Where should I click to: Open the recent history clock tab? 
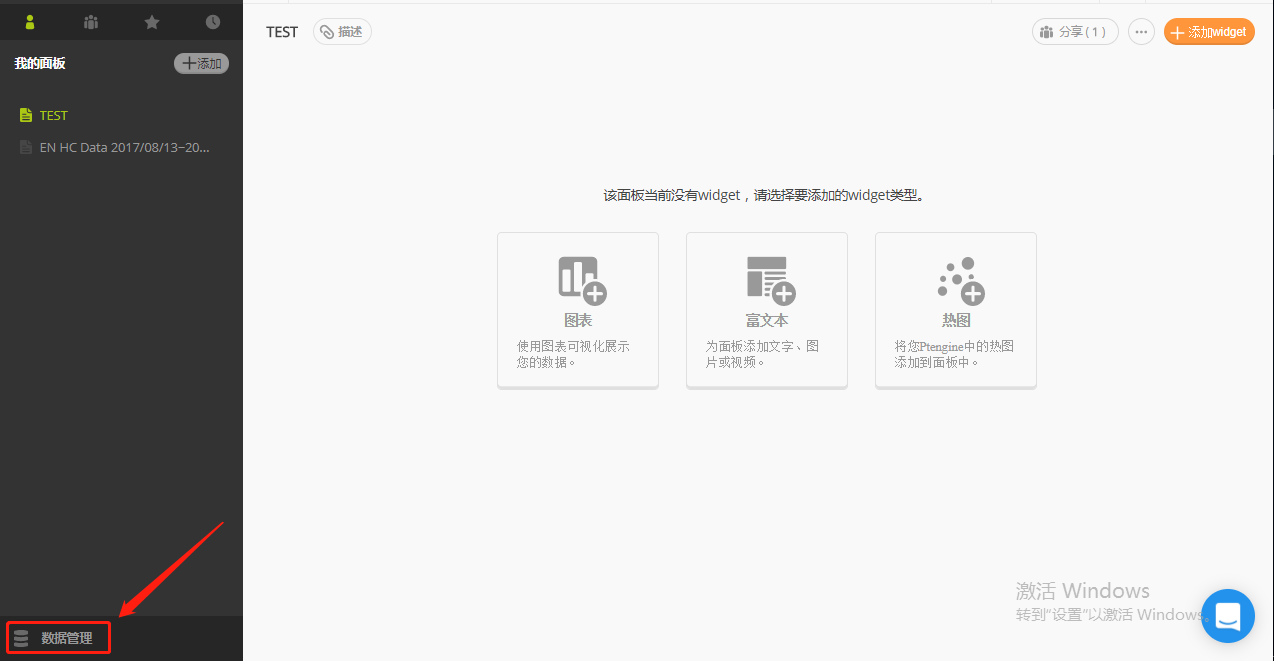[x=213, y=21]
